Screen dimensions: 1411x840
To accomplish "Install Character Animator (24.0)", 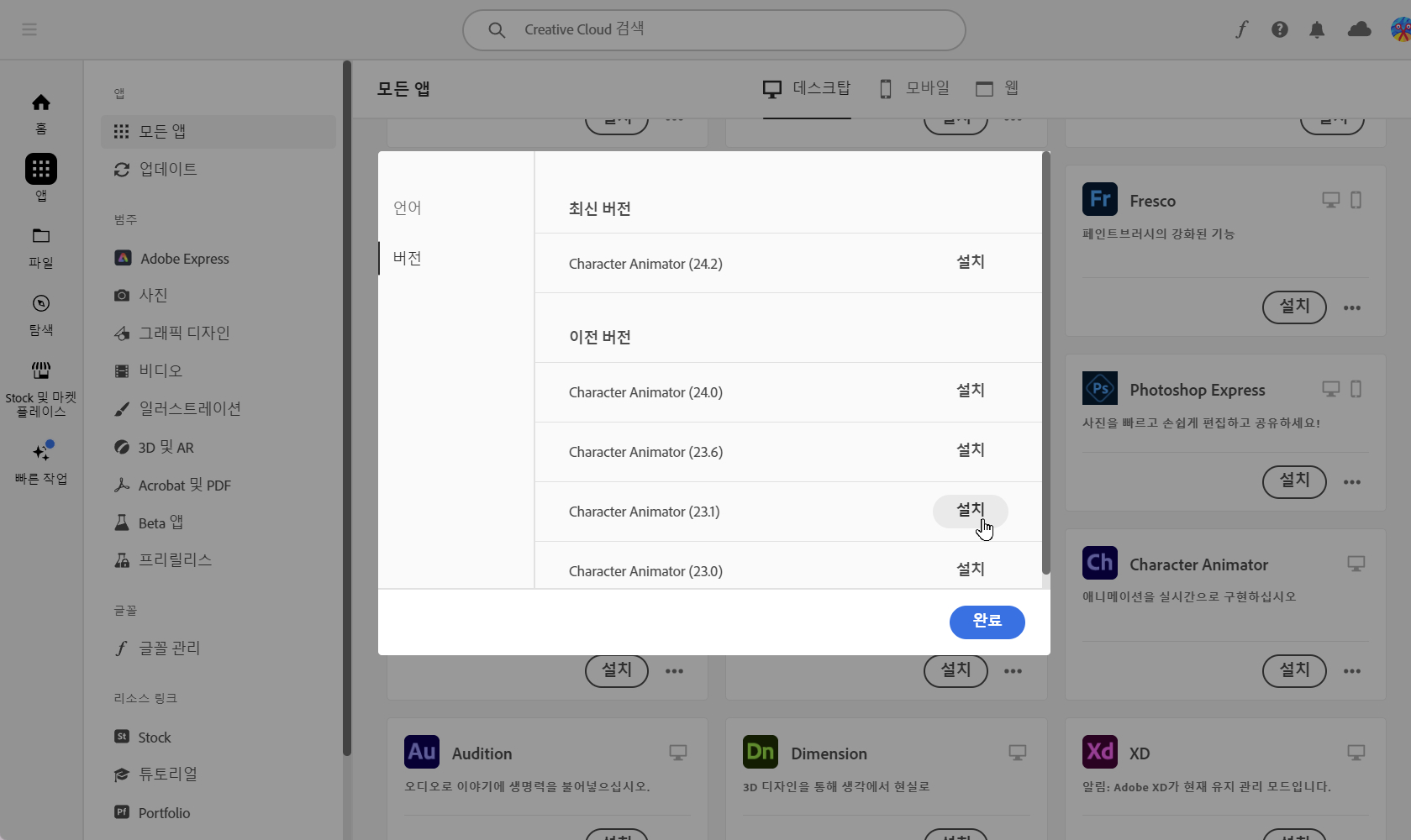I will tap(971, 391).
